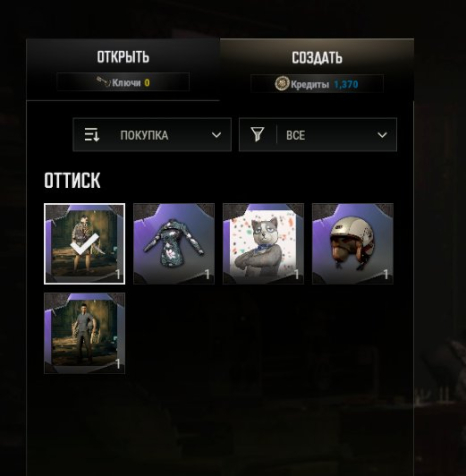
Task: Click the funnel filter icon
Action: 257,135
